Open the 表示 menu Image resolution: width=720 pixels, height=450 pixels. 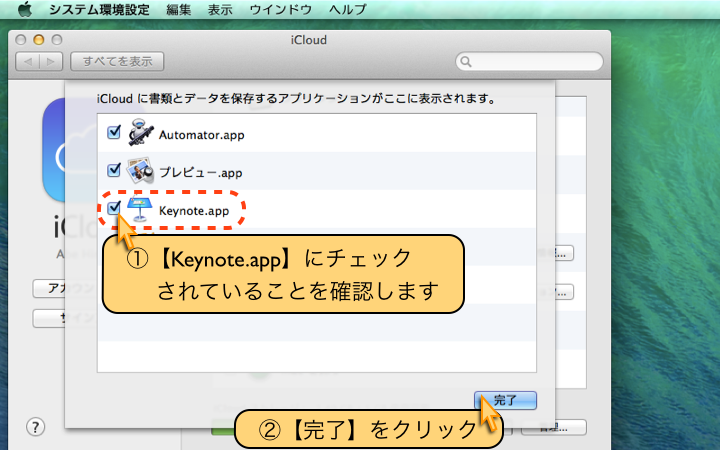click(220, 9)
